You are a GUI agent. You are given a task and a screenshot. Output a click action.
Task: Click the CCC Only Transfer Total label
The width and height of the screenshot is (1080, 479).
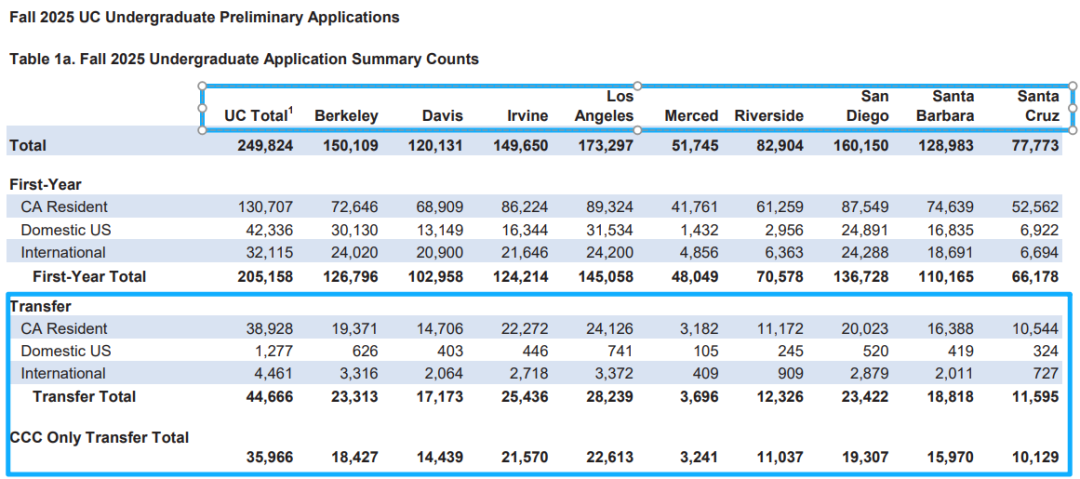pos(99,437)
